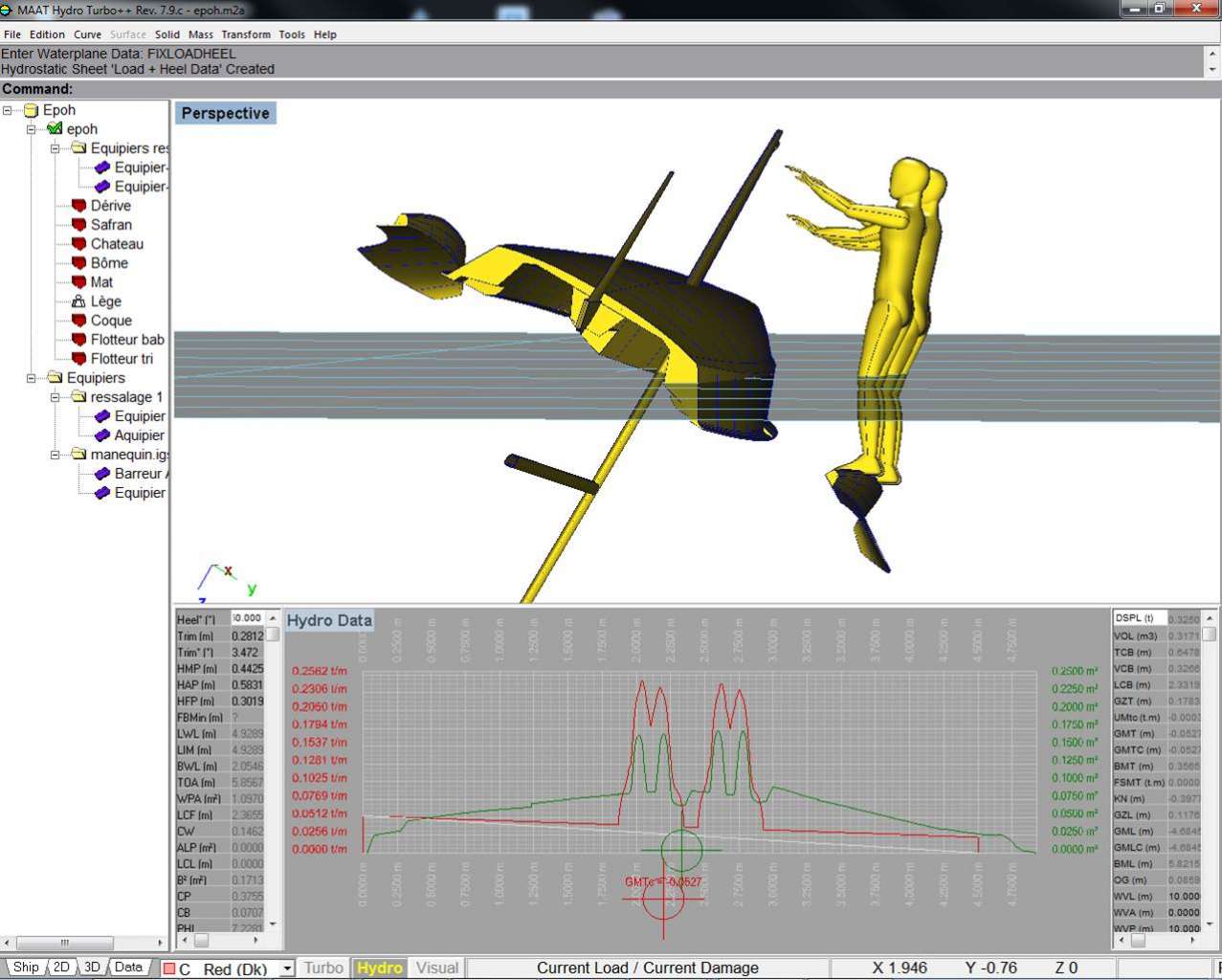The width and height of the screenshot is (1222, 980).
Task: Switch to the 2D tab
Action: [61, 967]
